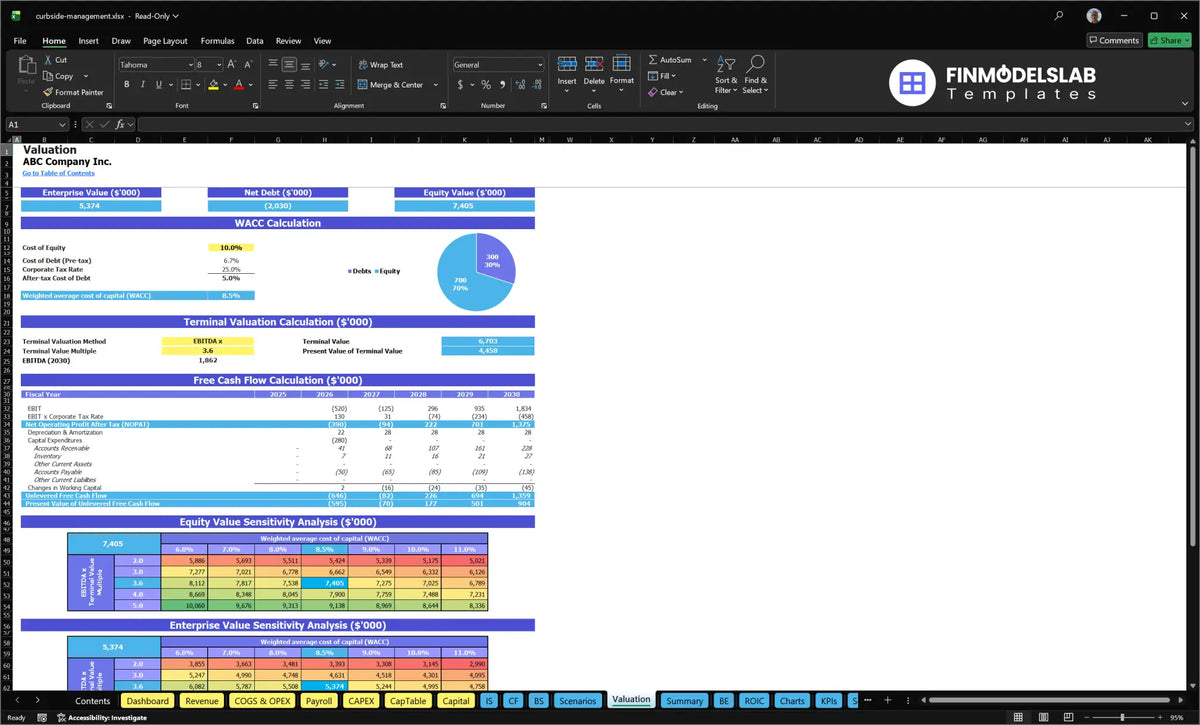The width and height of the screenshot is (1200, 725).
Task: Click the Cut scissors icon
Action: (47, 60)
